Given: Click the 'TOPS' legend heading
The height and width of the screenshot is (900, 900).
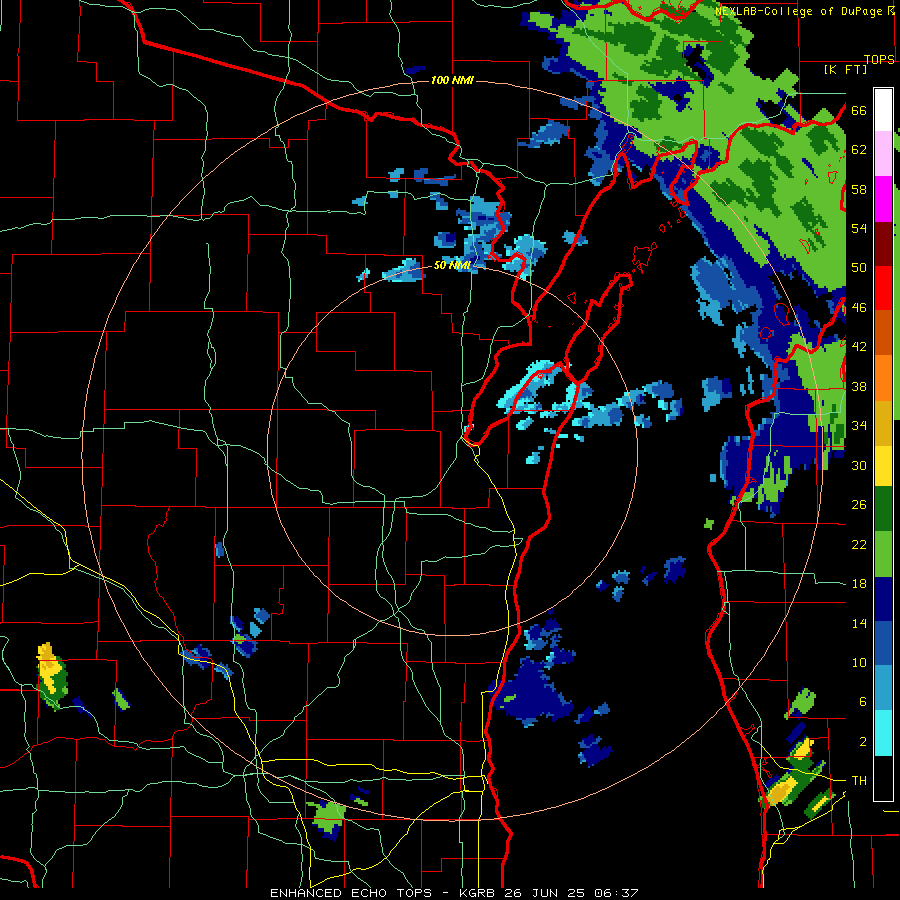Looking at the screenshot, I should pyautogui.click(x=879, y=59).
